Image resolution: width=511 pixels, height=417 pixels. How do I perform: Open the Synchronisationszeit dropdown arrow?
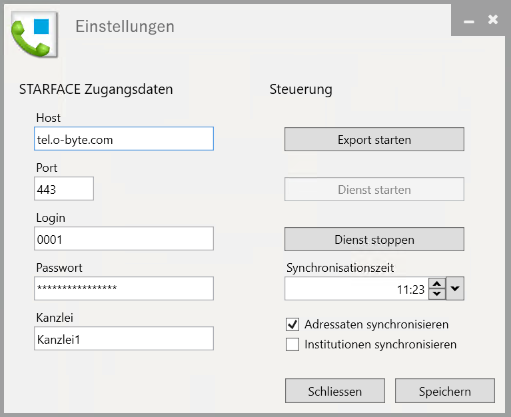455,288
